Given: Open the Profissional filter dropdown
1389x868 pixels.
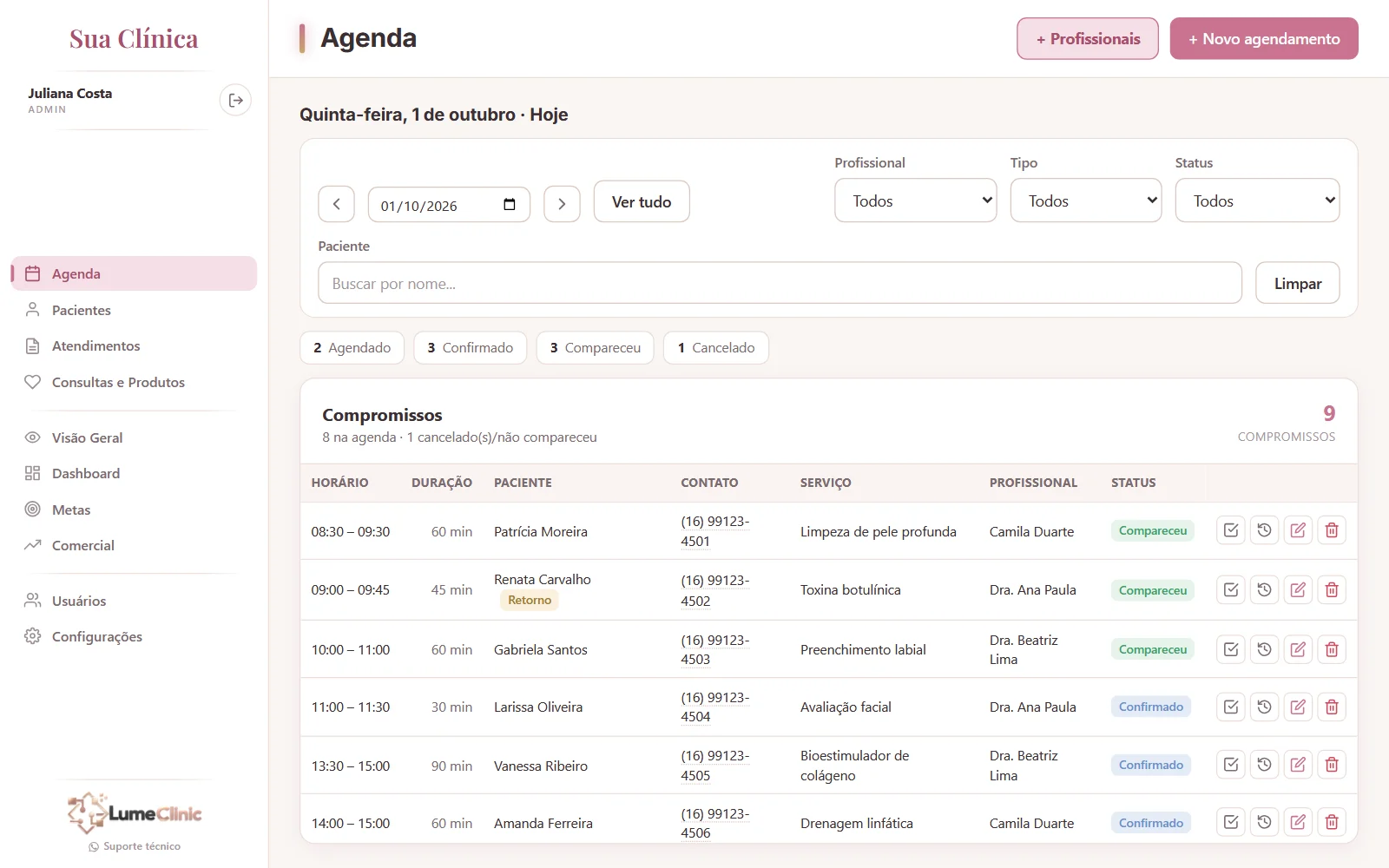Looking at the screenshot, I should 915,201.
